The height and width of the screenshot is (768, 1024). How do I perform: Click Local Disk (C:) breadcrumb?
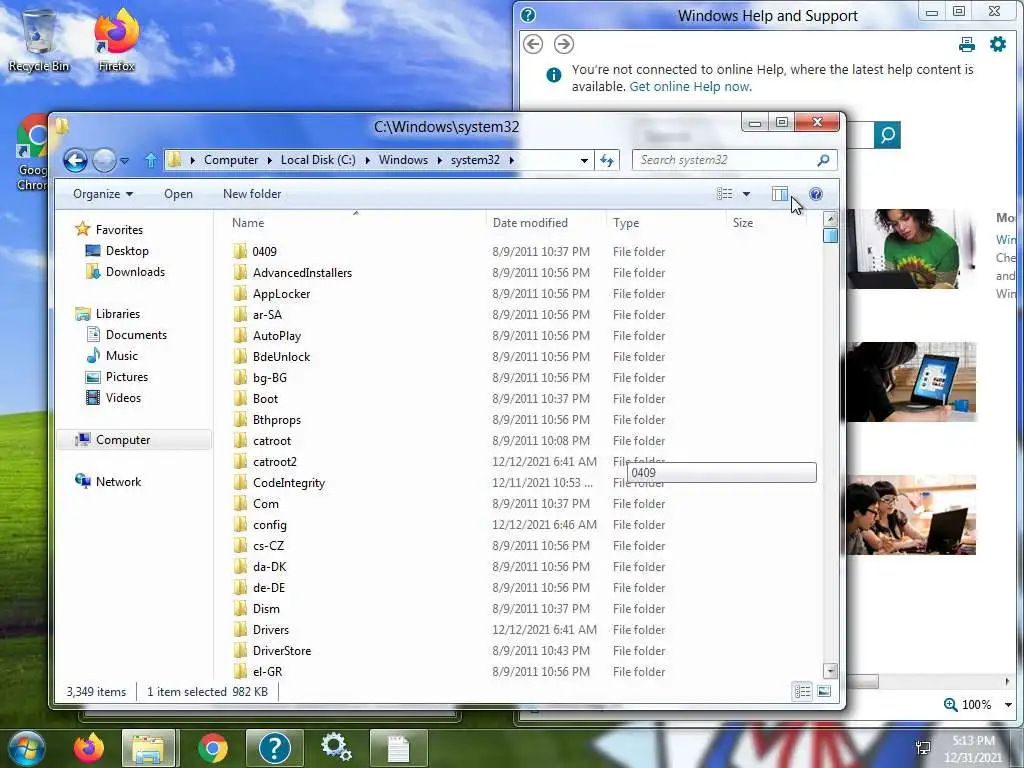(x=318, y=160)
